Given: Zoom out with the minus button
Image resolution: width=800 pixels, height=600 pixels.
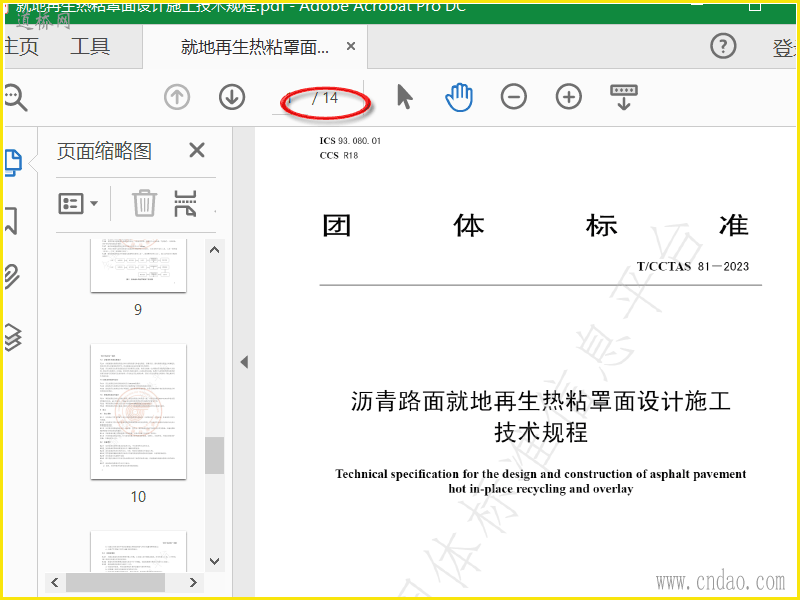Looking at the screenshot, I should [514, 97].
